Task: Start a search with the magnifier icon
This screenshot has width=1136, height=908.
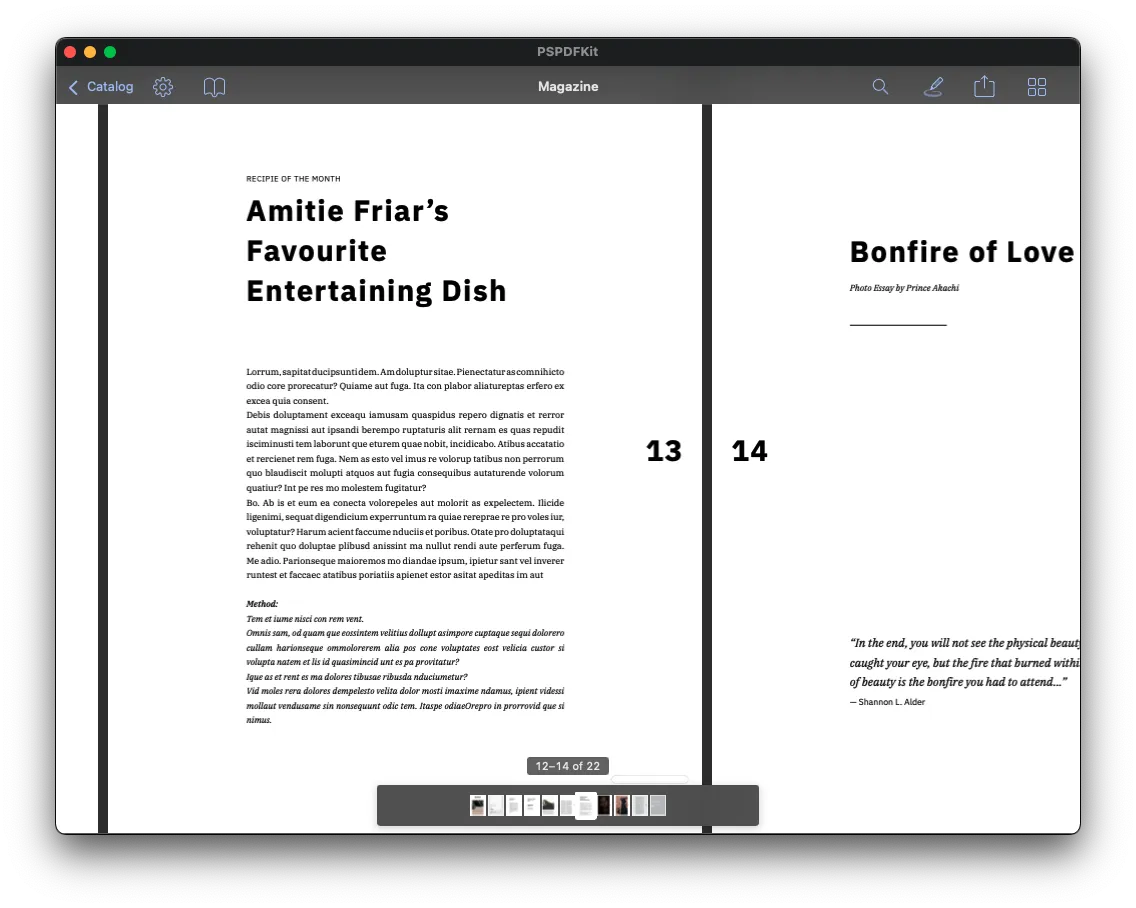Action: click(880, 87)
